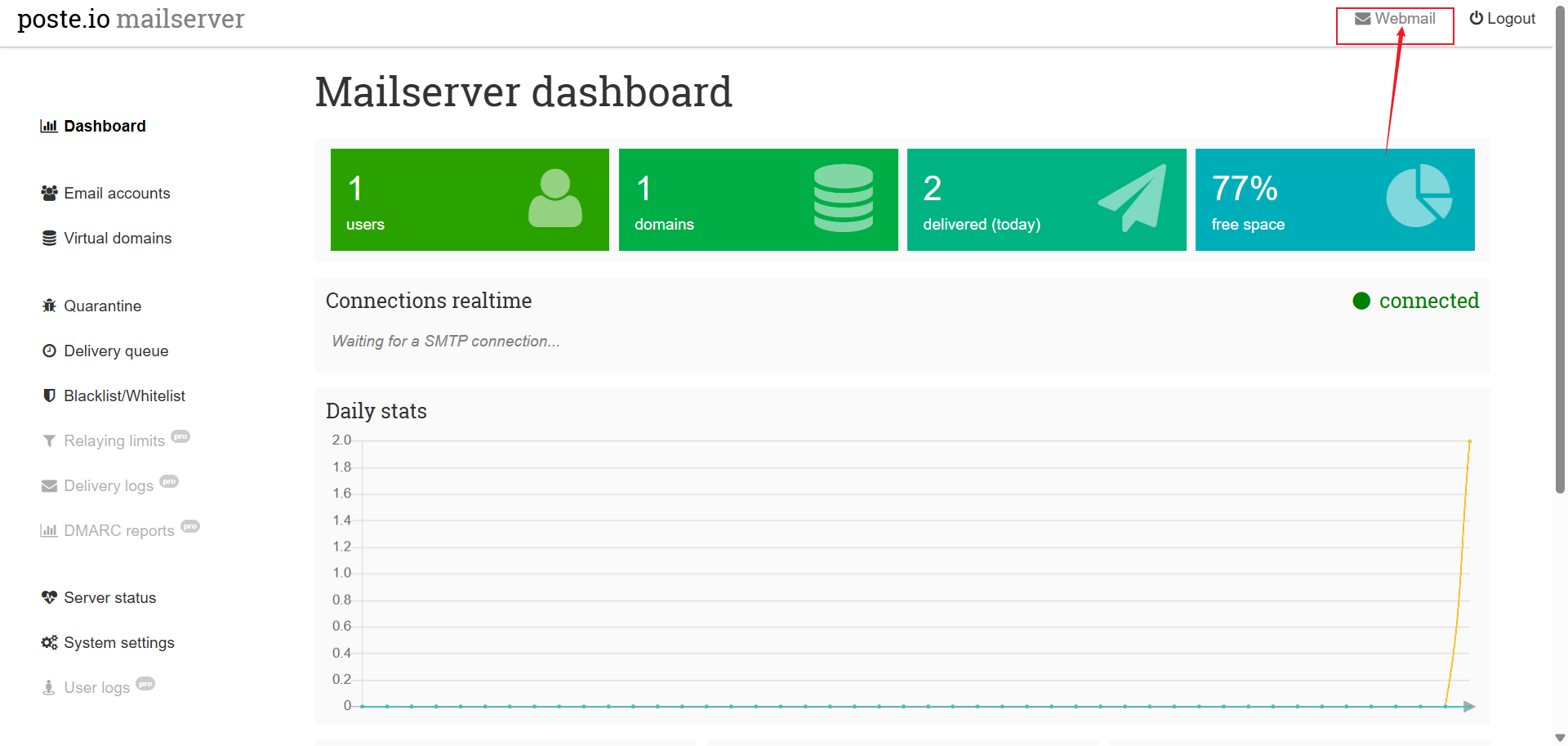Click the users count tile
Image resolution: width=1568 pixels, height=746 pixels.
pos(470,199)
